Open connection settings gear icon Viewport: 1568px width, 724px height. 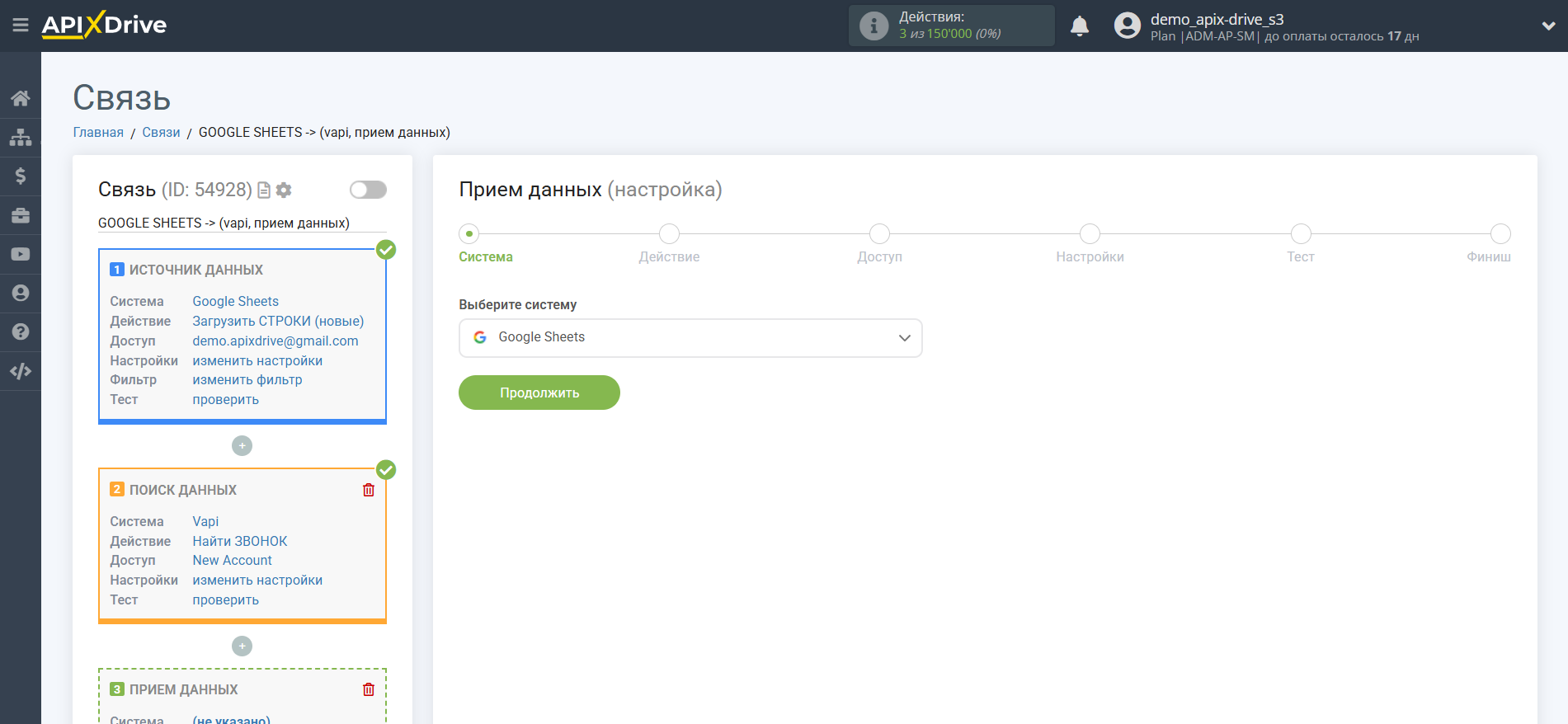[x=284, y=190]
